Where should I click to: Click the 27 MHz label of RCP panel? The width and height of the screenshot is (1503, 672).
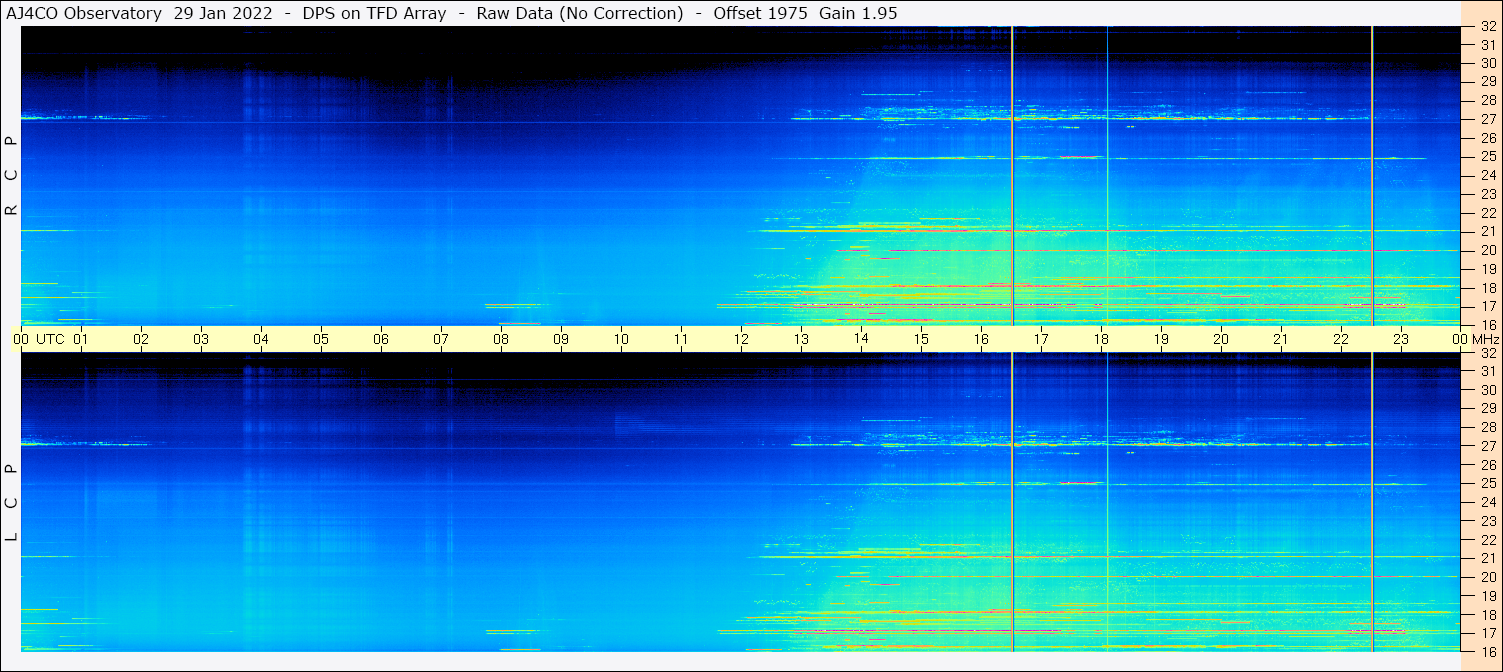pyautogui.click(x=1488, y=119)
